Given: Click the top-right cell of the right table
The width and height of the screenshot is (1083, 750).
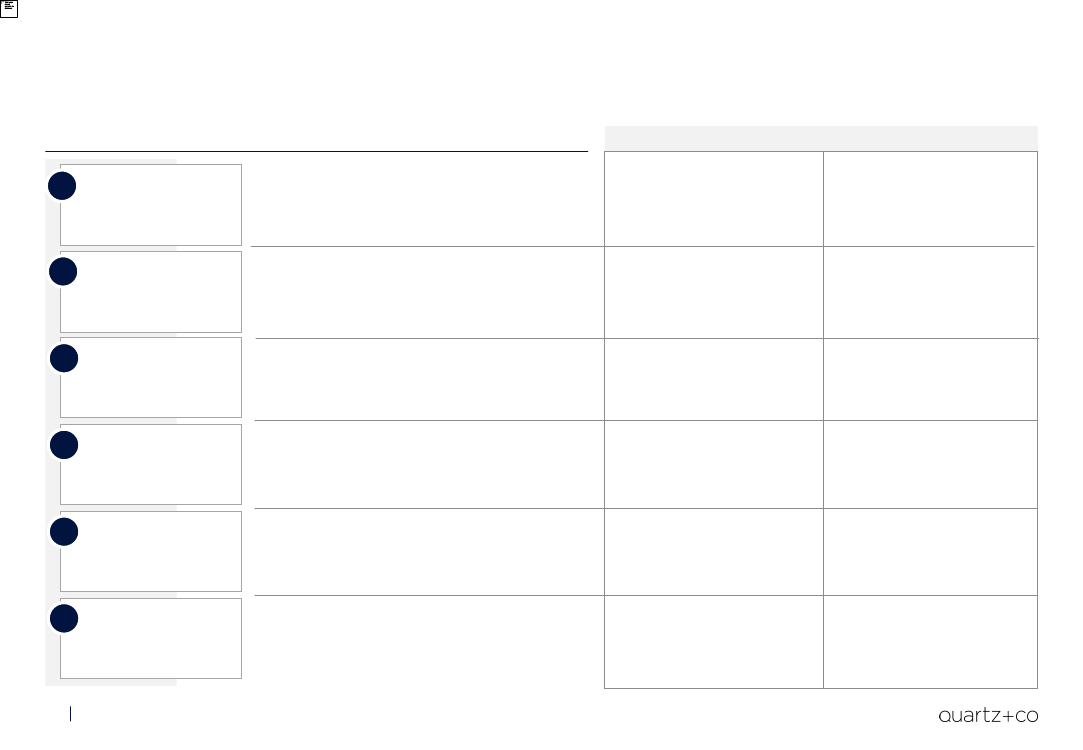Looking at the screenshot, I should point(930,199).
